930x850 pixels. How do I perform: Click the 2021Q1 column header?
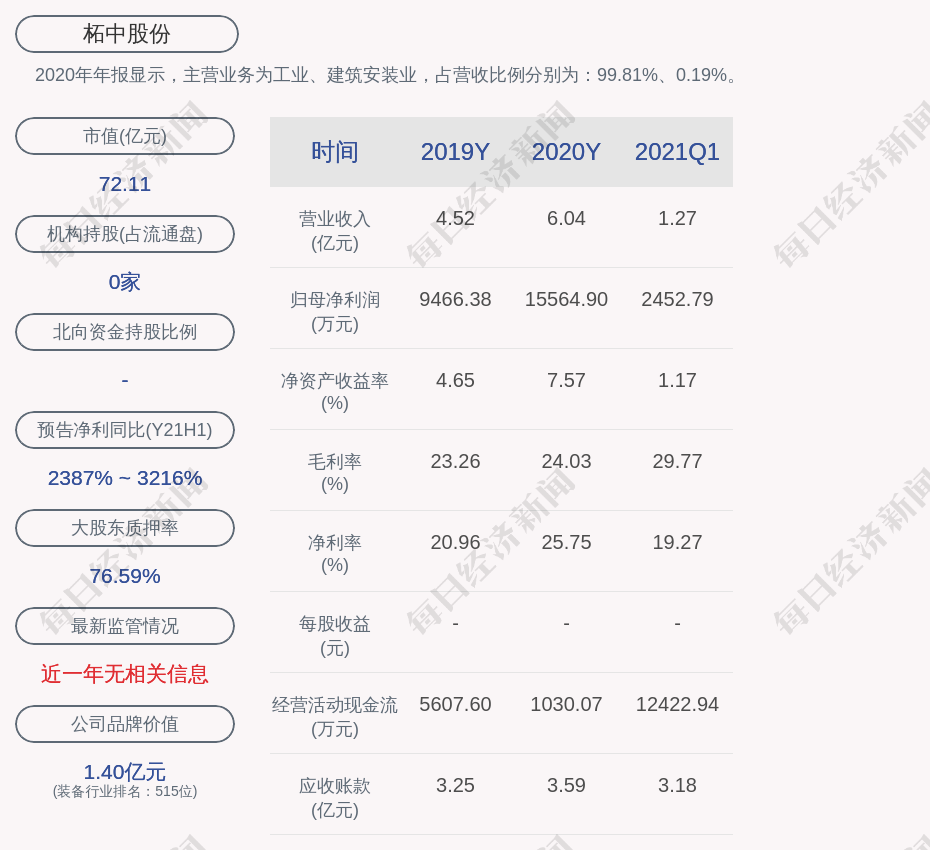click(x=677, y=152)
